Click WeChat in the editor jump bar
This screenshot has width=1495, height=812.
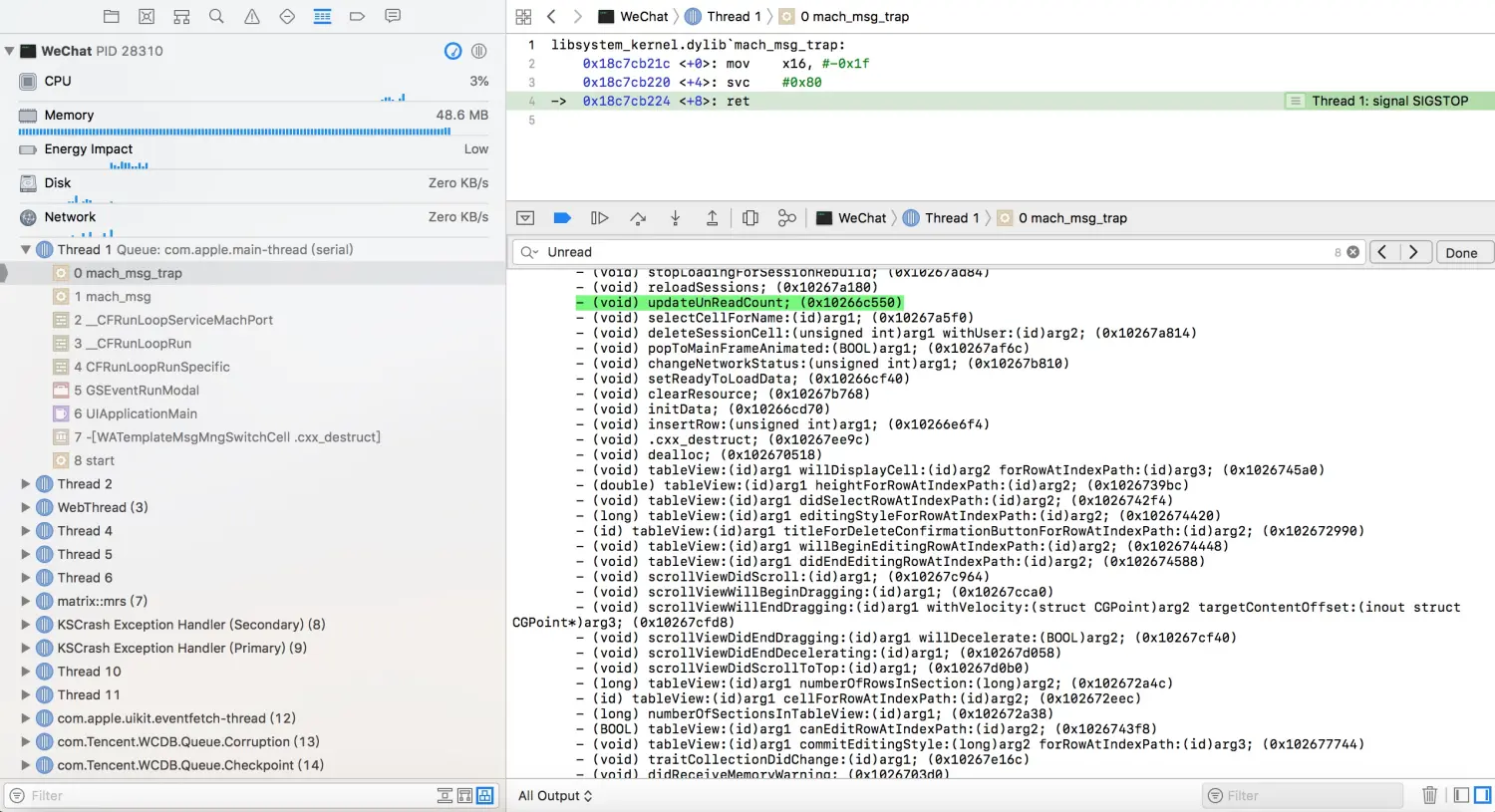tap(633, 17)
